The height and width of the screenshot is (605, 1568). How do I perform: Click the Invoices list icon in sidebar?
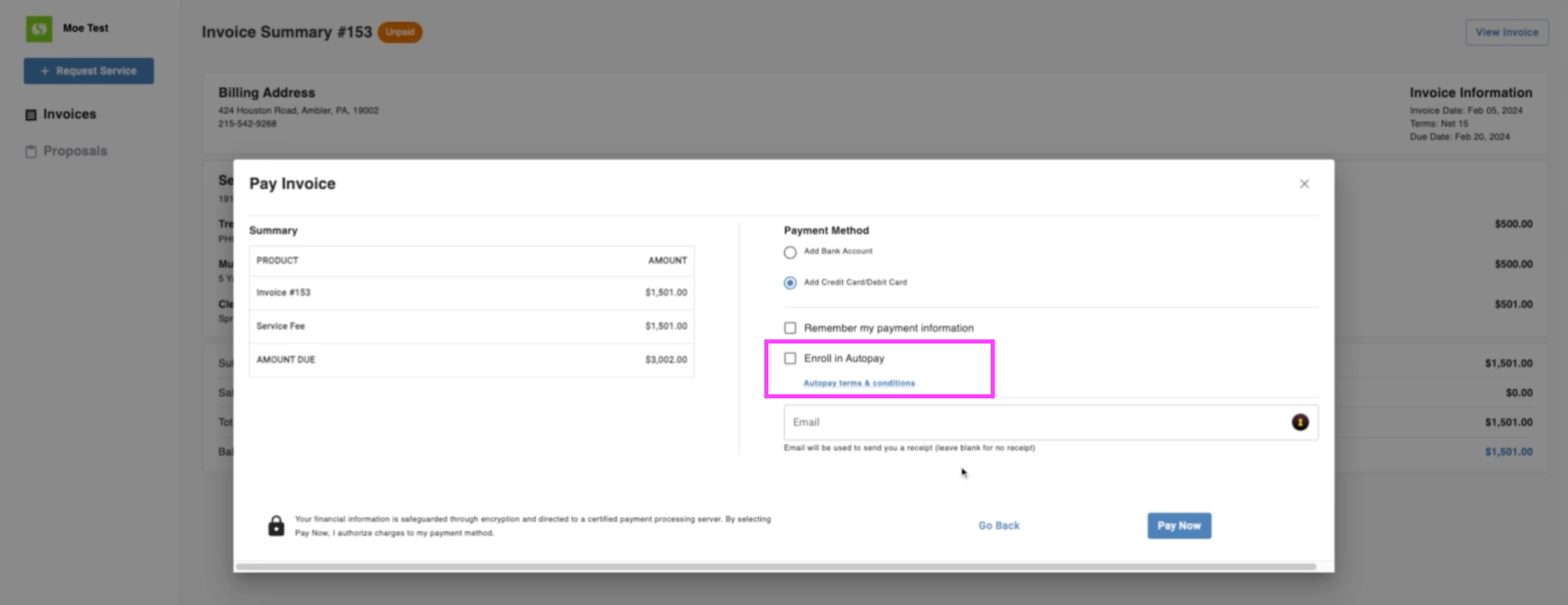(31, 115)
